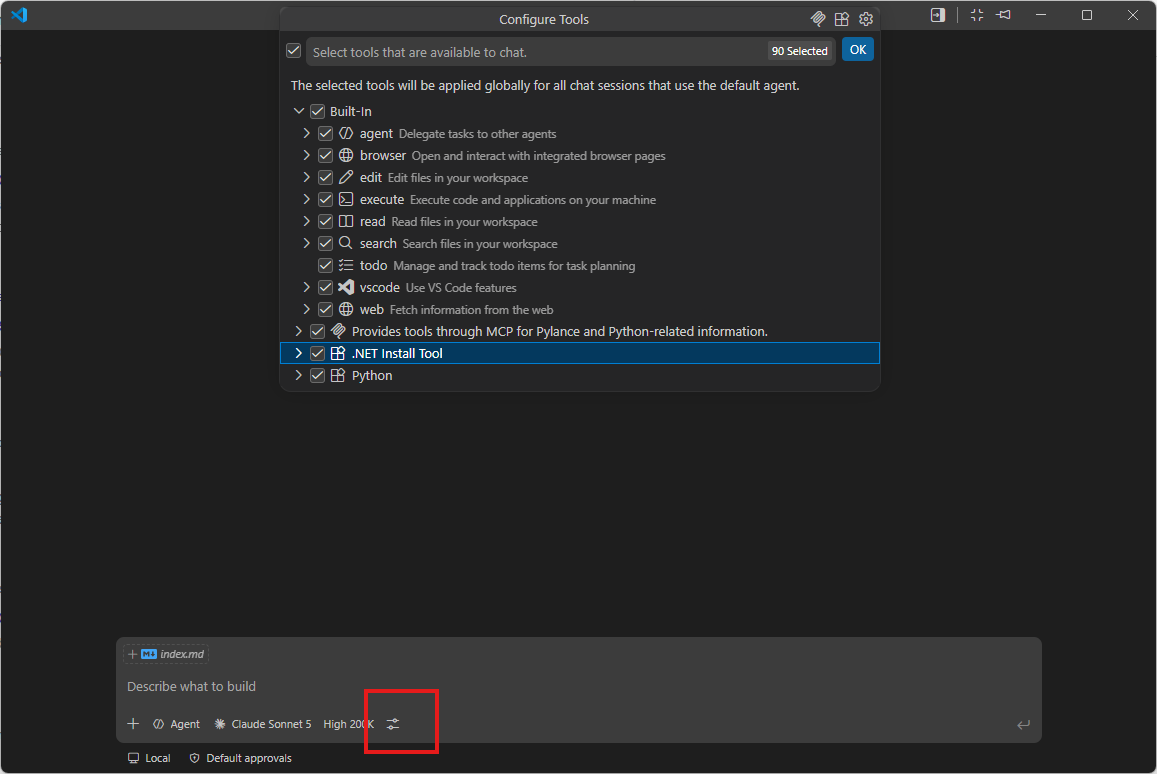Uncheck the Python extension checkbox
The image size is (1157, 774).
pyautogui.click(x=317, y=376)
